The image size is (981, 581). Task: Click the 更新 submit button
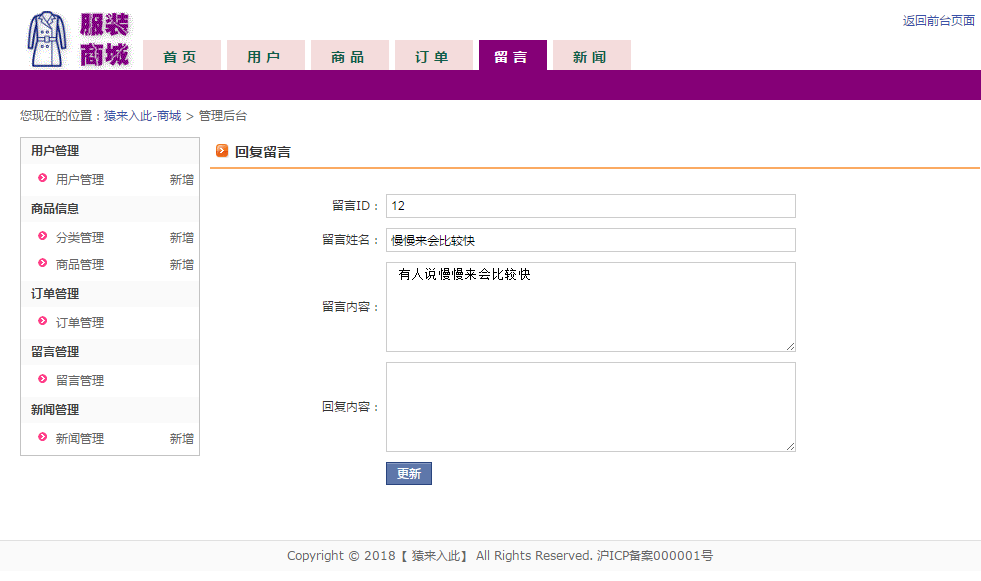(x=409, y=473)
